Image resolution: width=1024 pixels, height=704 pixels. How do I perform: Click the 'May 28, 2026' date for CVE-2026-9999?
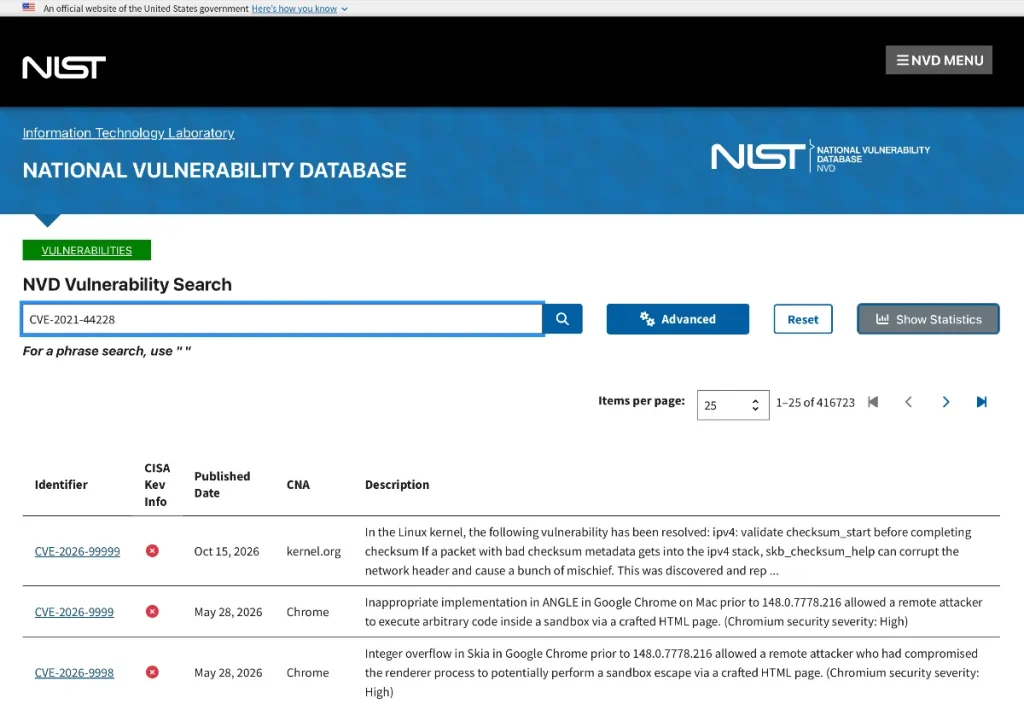pyautogui.click(x=228, y=612)
